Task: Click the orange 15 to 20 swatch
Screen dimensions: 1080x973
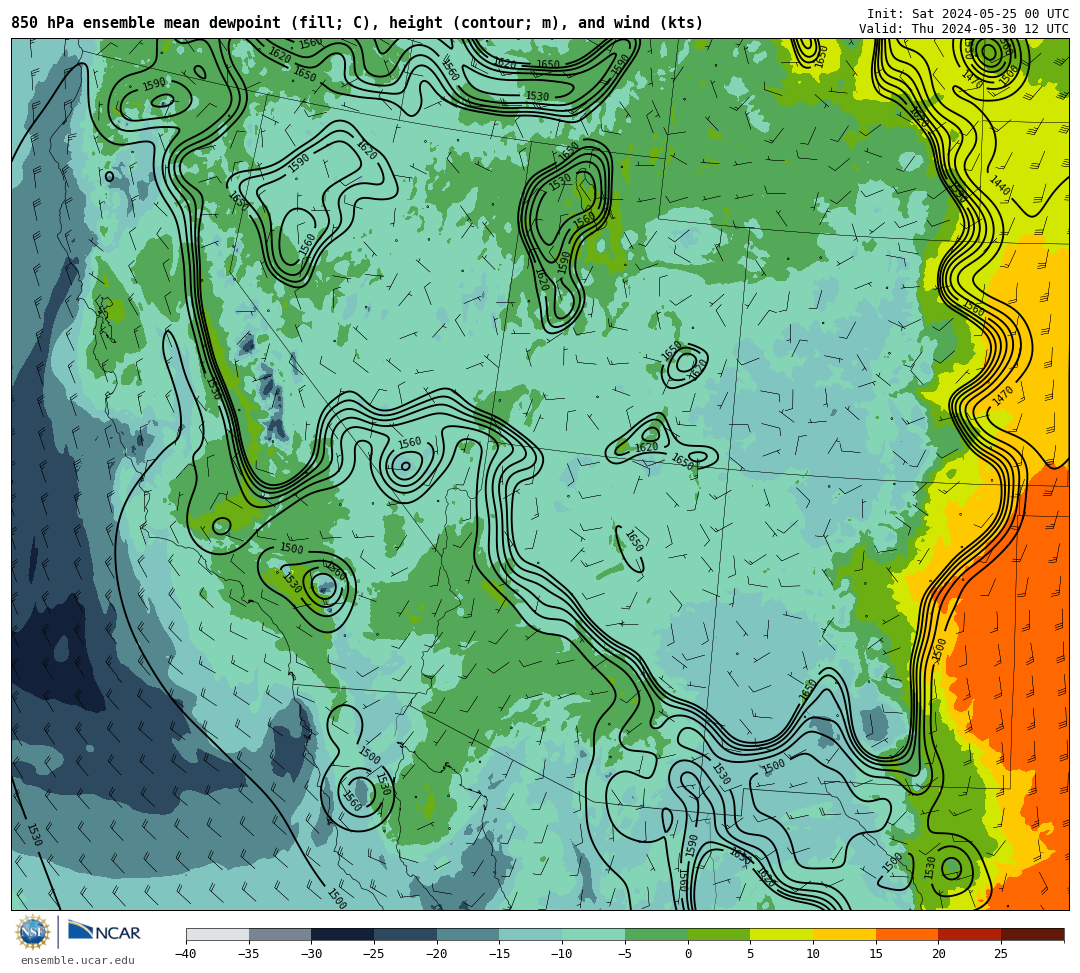Action: pos(907,934)
